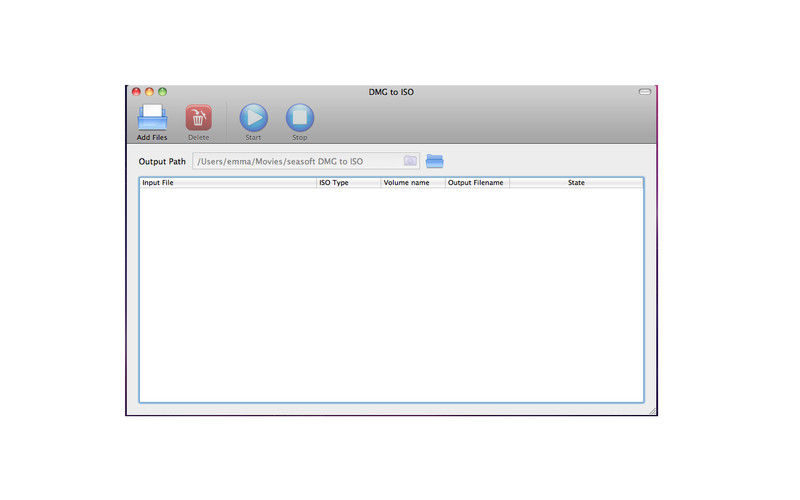
Task: Stop the conversion process
Action: point(300,118)
